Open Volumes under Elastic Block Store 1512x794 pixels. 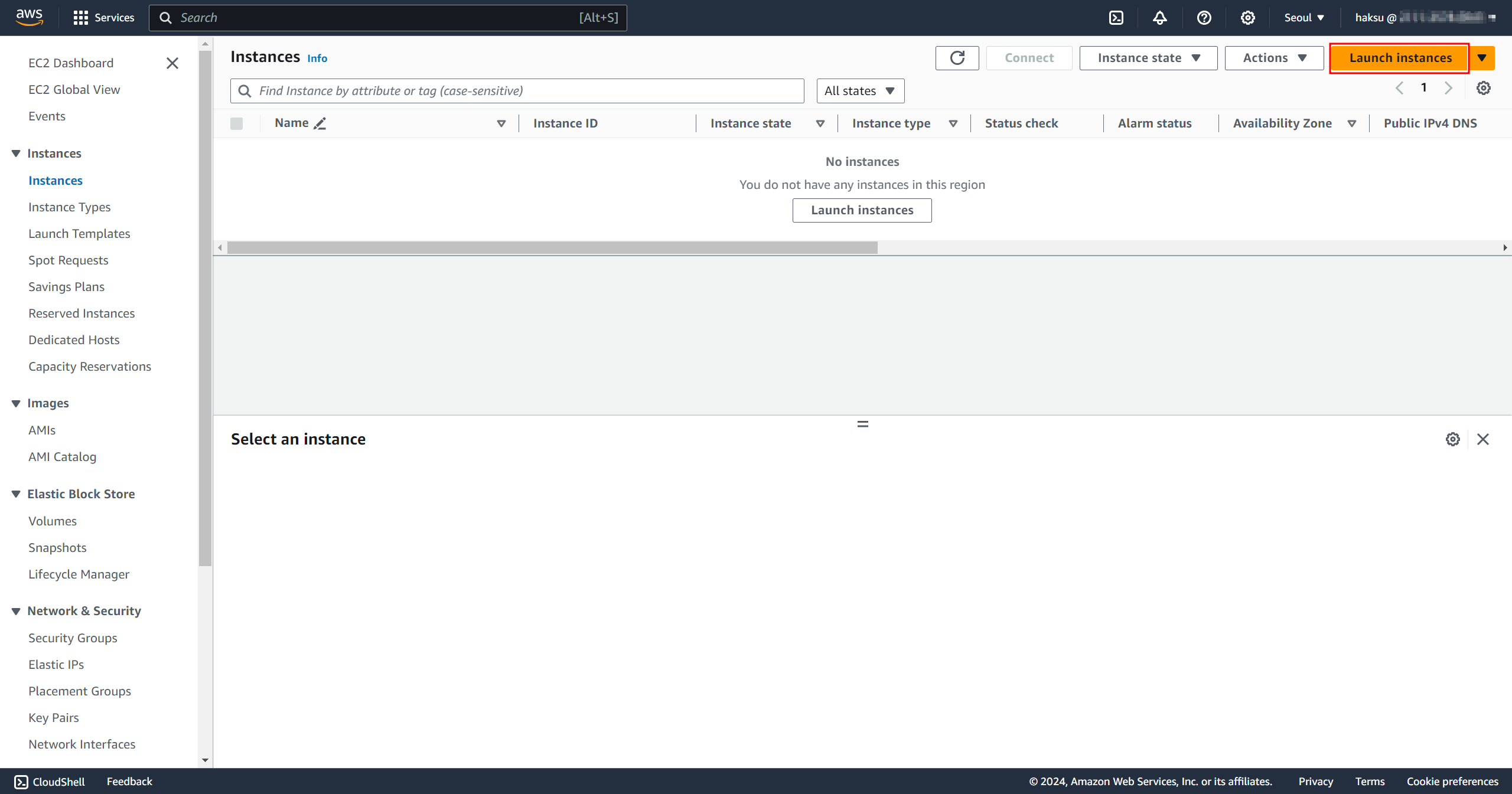[x=53, y=521]
